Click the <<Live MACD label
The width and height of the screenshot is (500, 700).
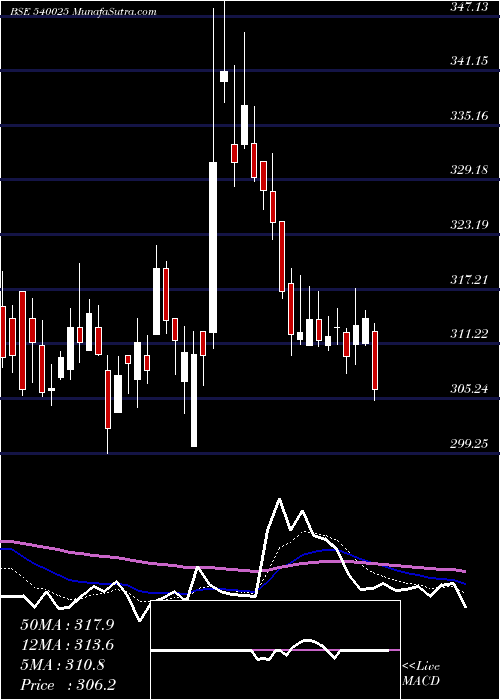tap(421, 674)
